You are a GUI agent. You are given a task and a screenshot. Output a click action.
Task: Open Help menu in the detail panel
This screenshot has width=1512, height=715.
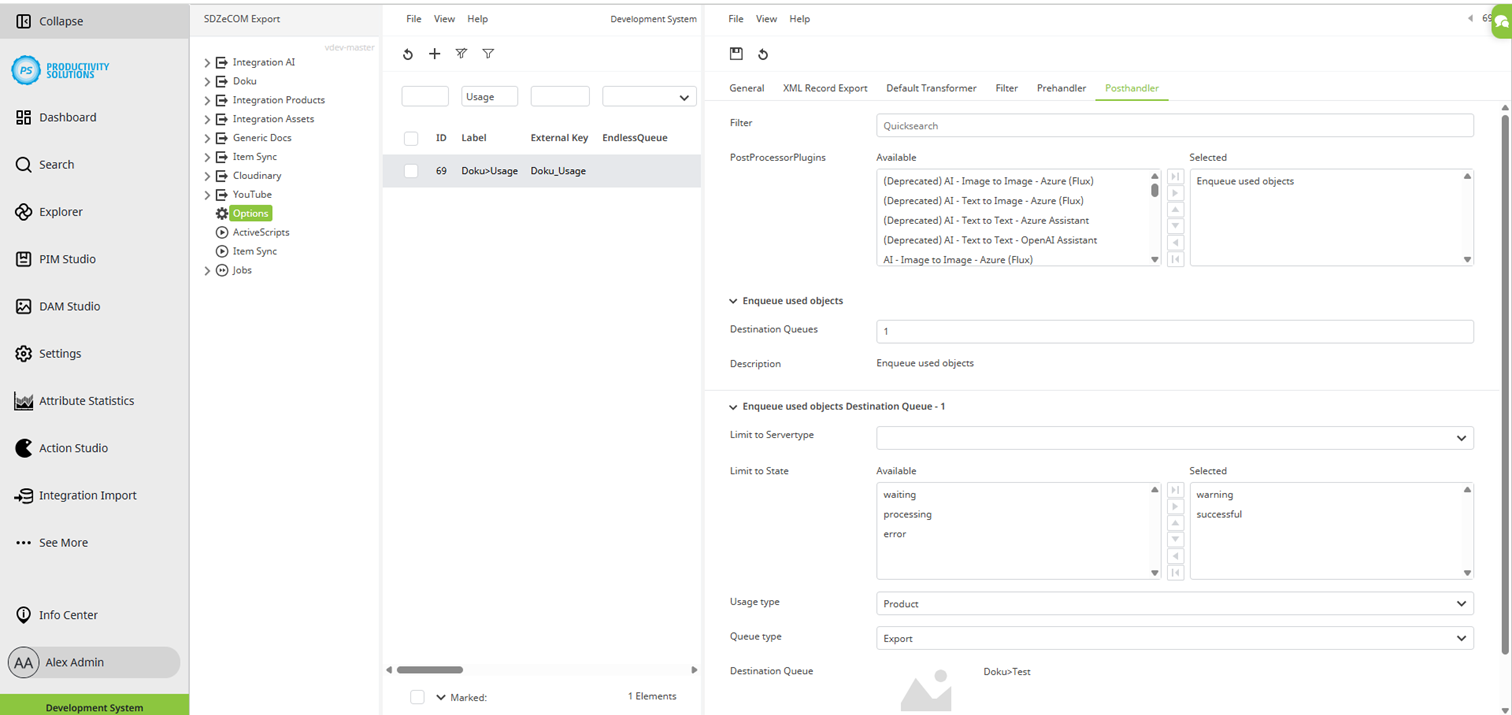(799, 19)
